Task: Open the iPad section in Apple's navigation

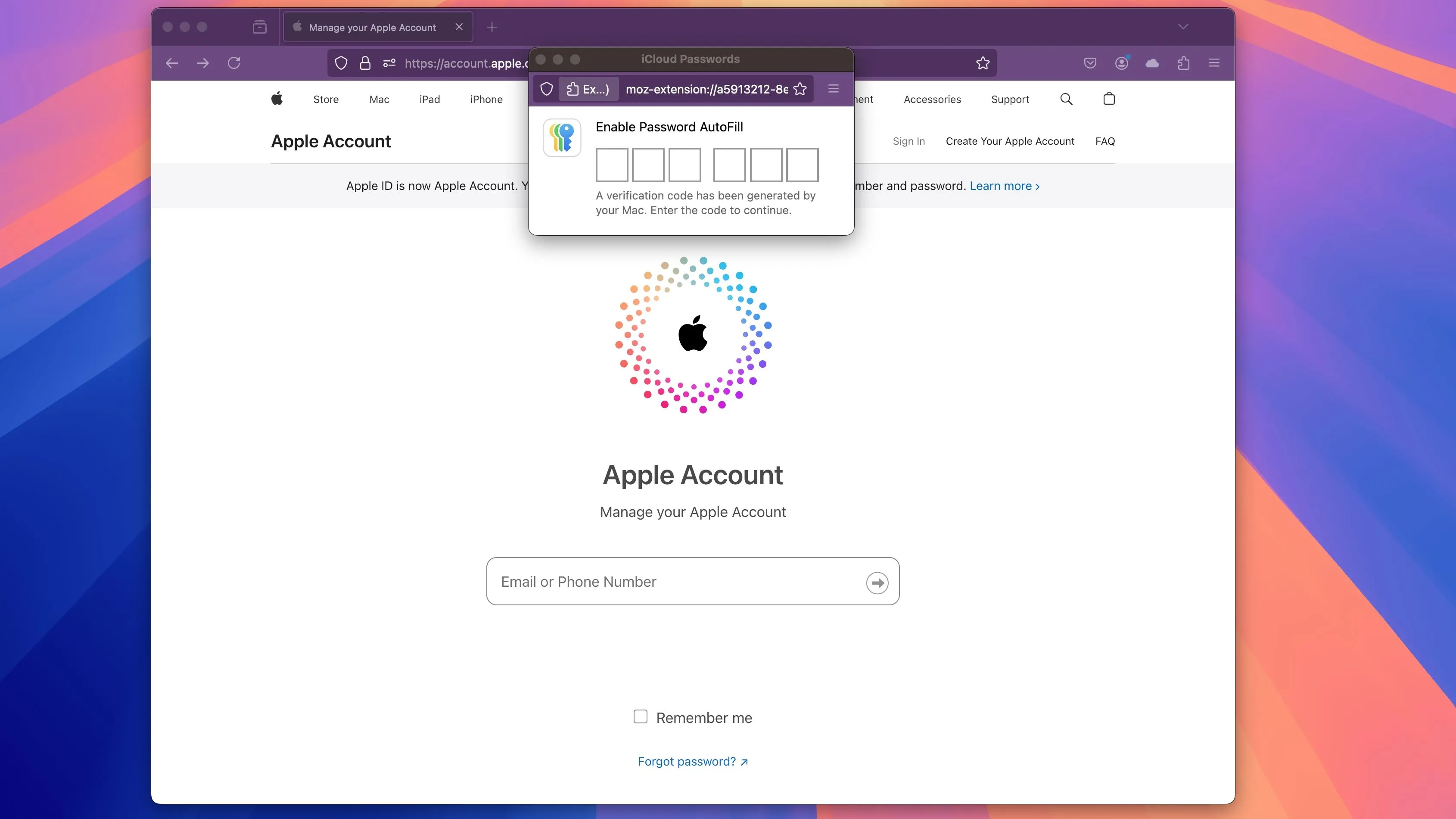Action: coord(429,99)
